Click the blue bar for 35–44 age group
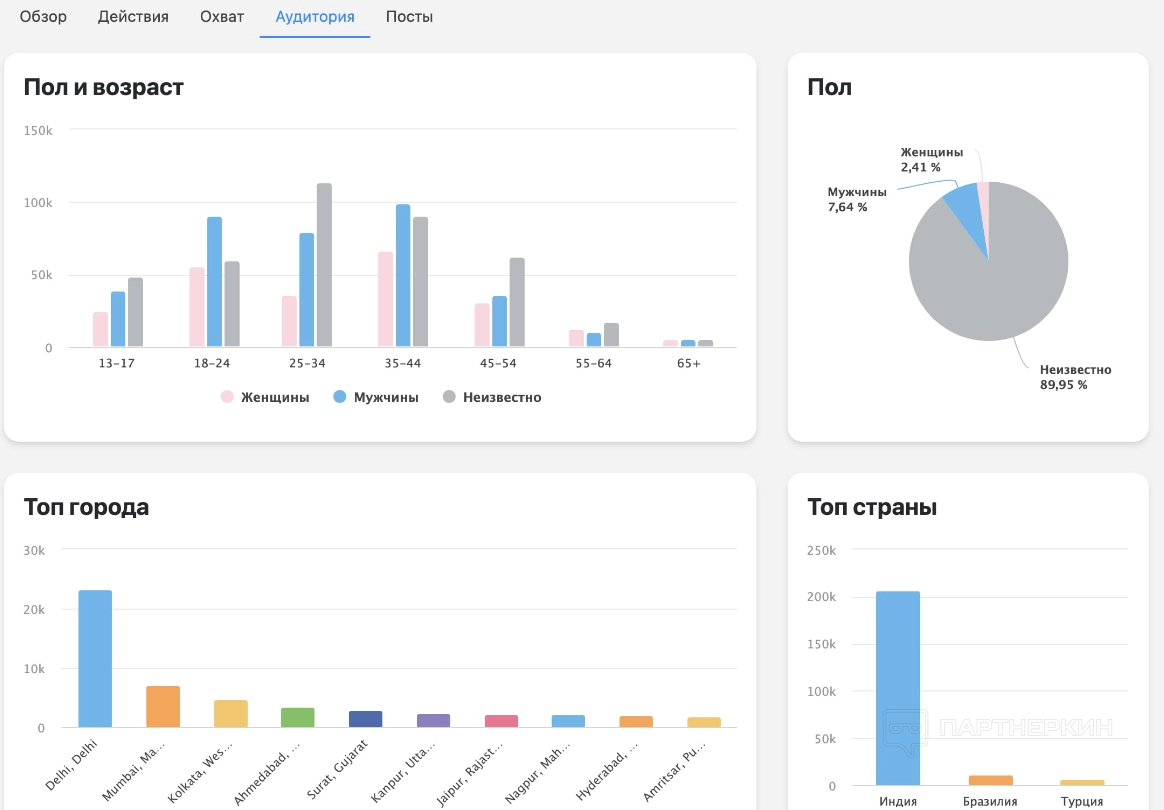The height and width of the screenshot is (810, 1164). (x=403, y=275)
